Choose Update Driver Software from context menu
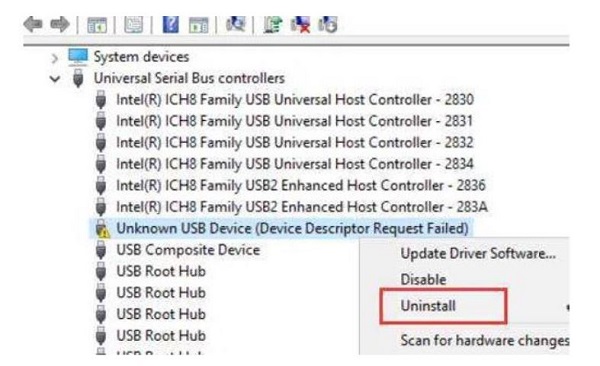The width and height of the screenshot is (600, 366). [x=478, y=253]
